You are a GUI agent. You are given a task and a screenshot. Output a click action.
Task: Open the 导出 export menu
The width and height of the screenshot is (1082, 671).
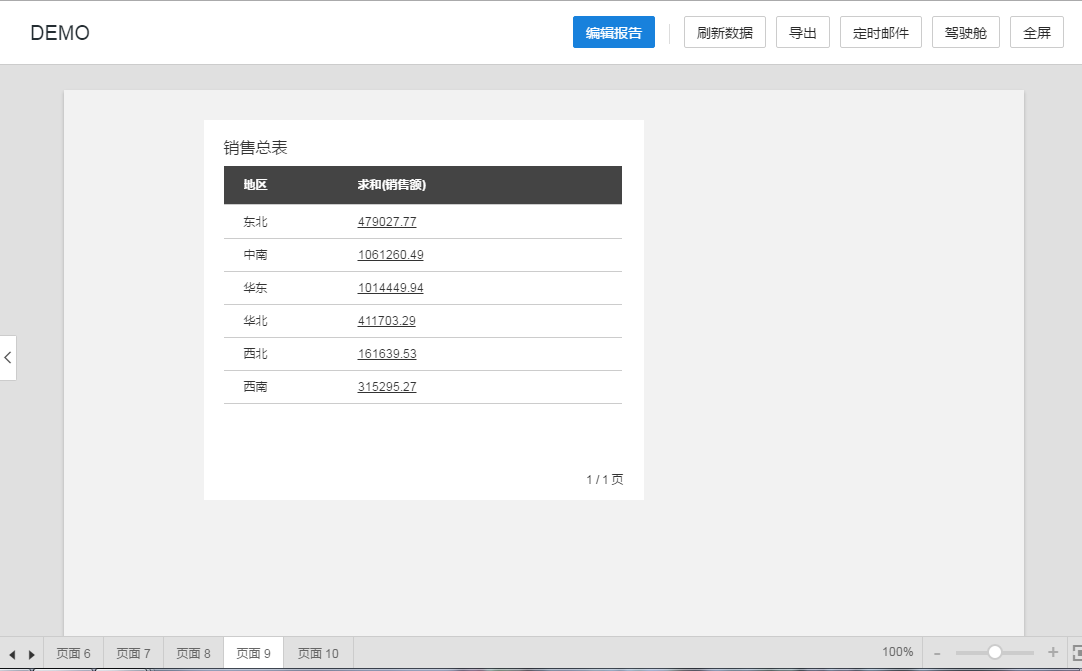803,33
